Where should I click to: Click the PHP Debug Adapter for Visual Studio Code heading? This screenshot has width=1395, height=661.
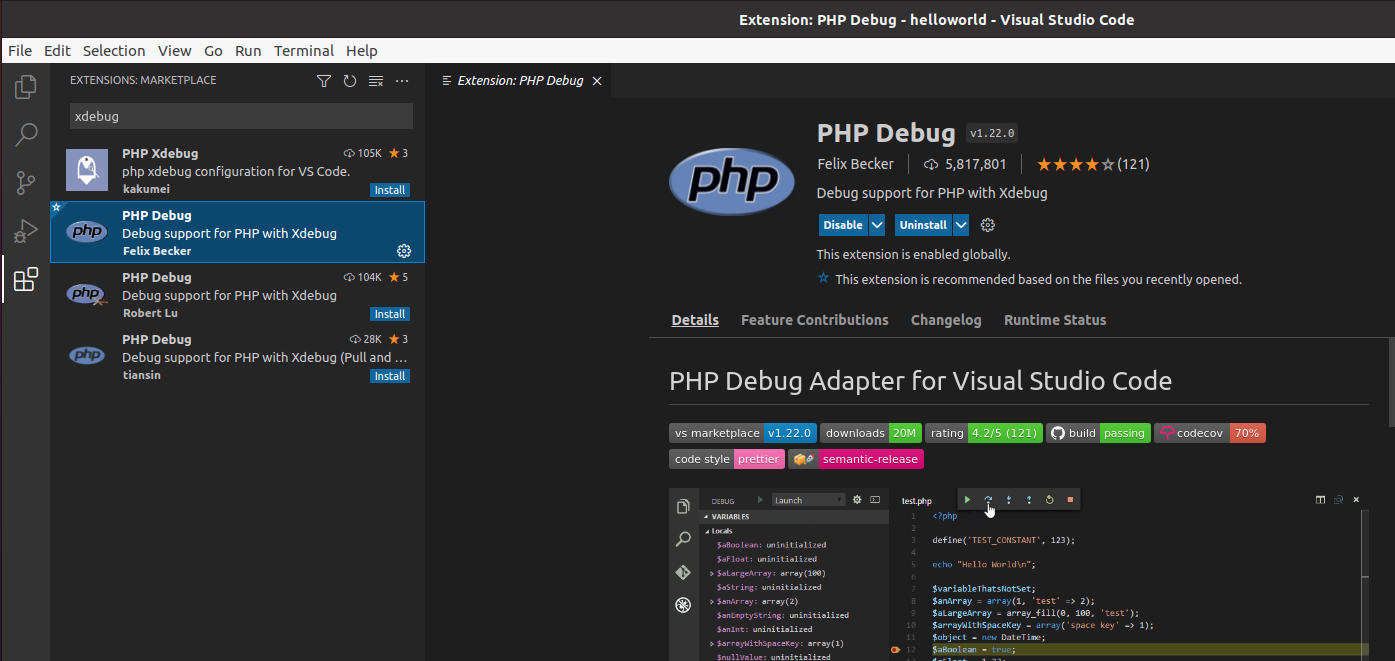click(920, 381)
